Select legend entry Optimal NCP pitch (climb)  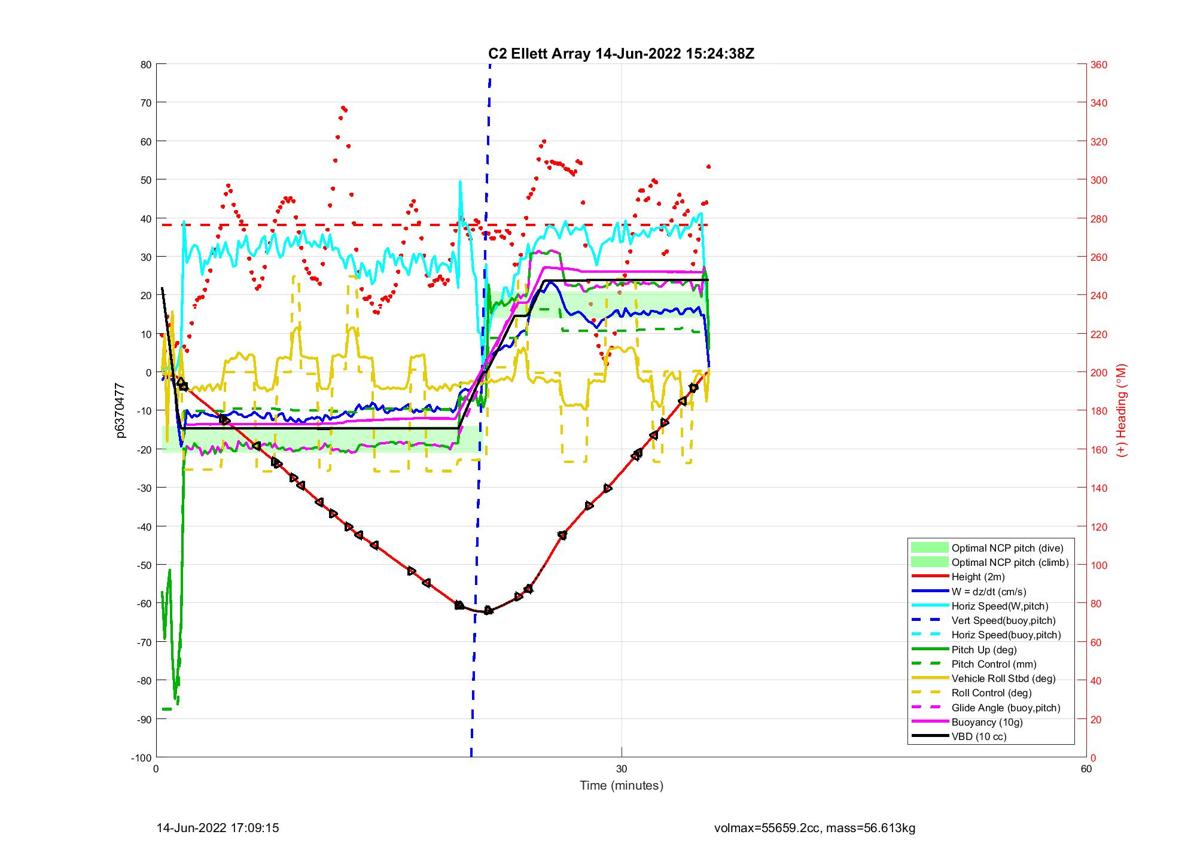[1010, 562]
